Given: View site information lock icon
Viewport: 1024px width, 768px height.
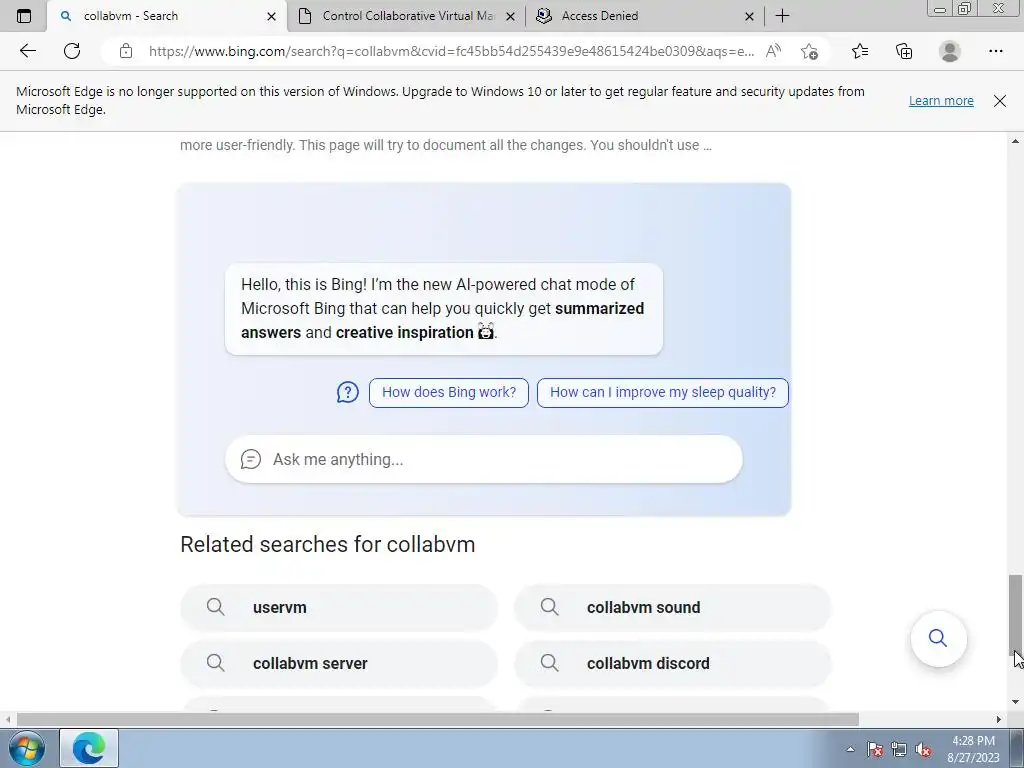Looking at the screenshot, I should 126,51.
